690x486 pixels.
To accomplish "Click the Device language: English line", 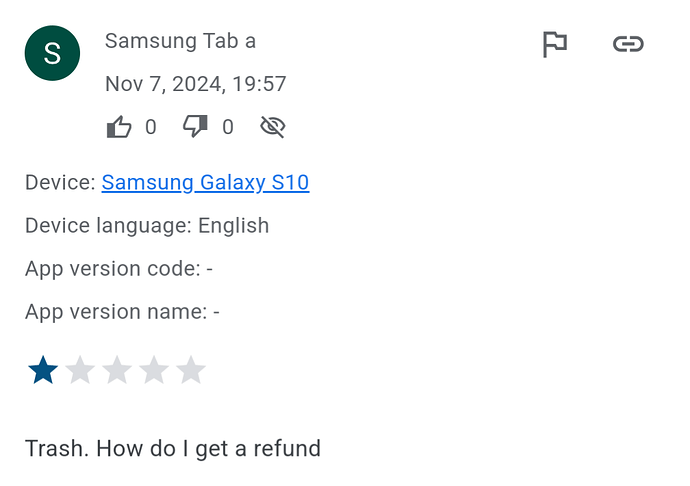I will pos(147,226).
